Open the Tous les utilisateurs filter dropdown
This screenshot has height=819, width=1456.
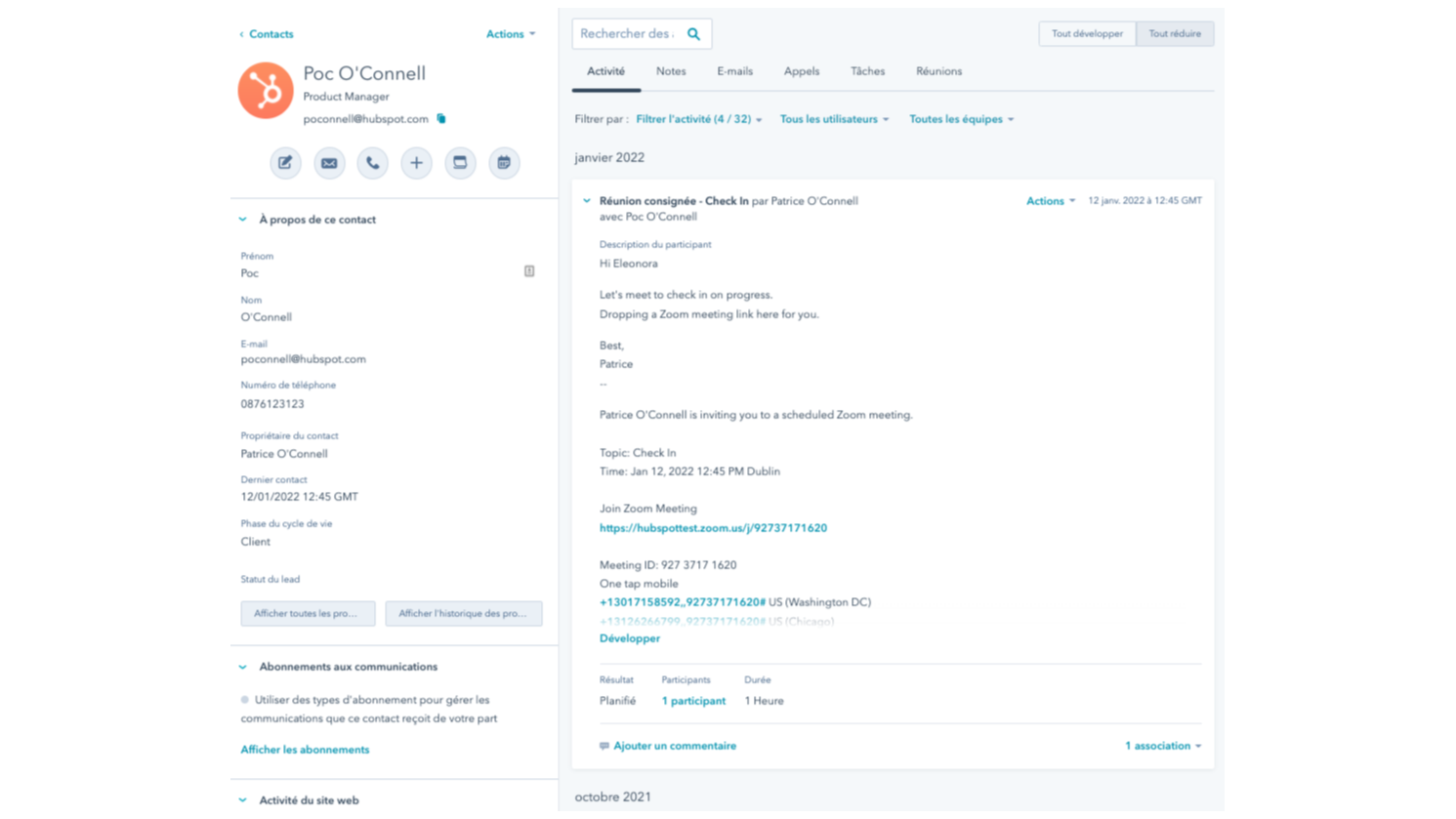[x=834, y=118]
